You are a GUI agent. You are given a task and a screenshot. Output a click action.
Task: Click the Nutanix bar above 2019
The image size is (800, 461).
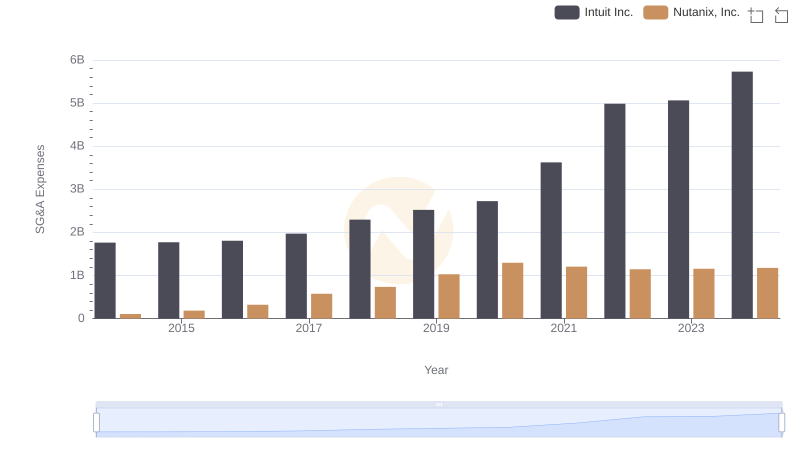click(449, 296)
